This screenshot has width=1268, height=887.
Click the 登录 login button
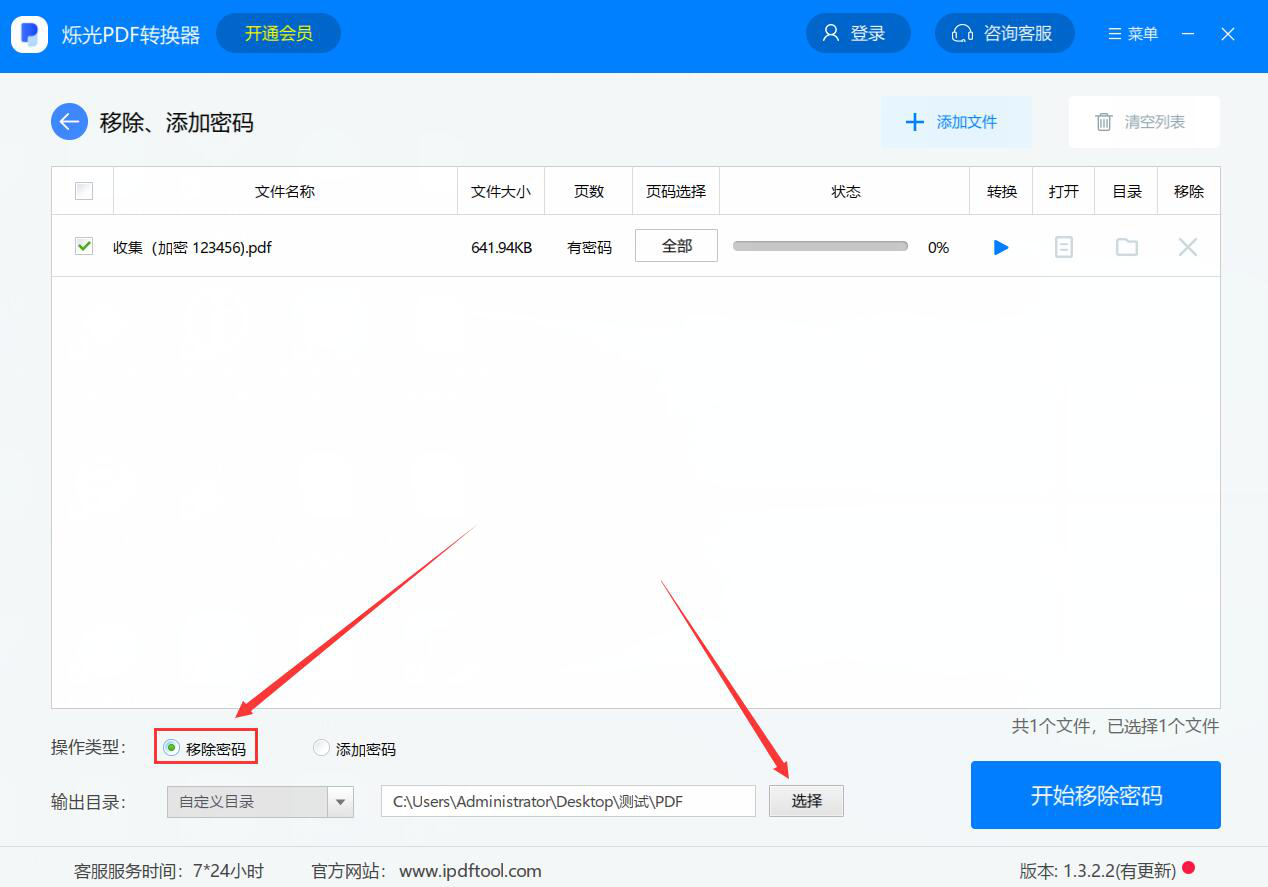[x=858, y=33]
